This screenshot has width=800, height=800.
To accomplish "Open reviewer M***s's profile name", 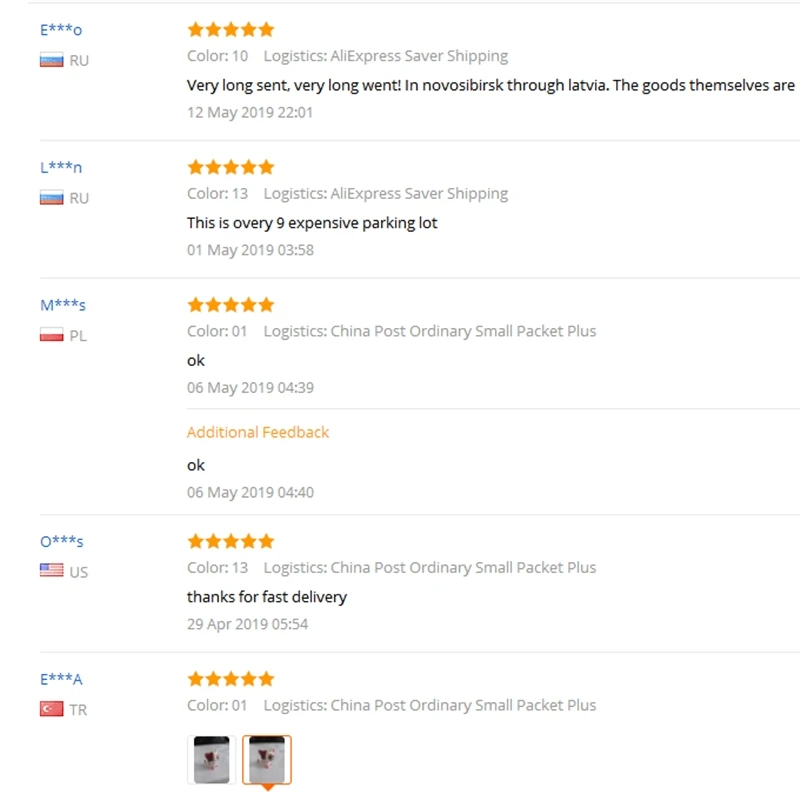I will (63, 305).
